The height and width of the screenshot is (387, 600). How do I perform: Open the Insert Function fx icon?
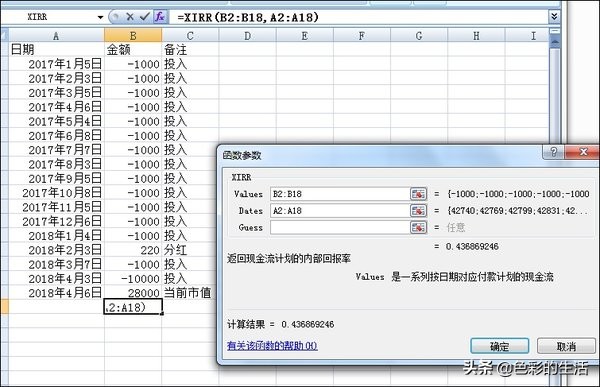[x=160, y=17]
